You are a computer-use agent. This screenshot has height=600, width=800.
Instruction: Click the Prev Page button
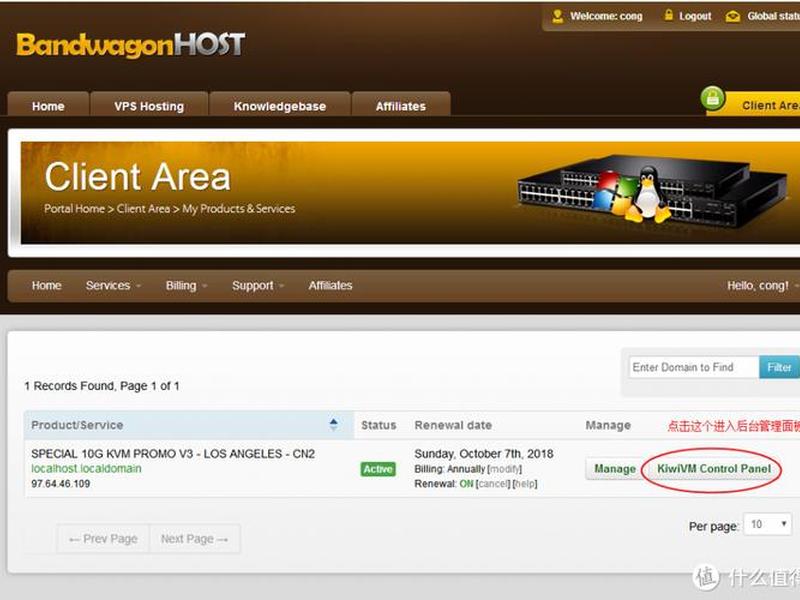click(103, 539)
